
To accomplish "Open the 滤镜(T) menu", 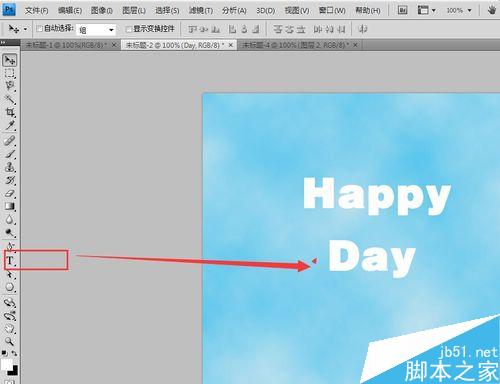I will point(201,11).
